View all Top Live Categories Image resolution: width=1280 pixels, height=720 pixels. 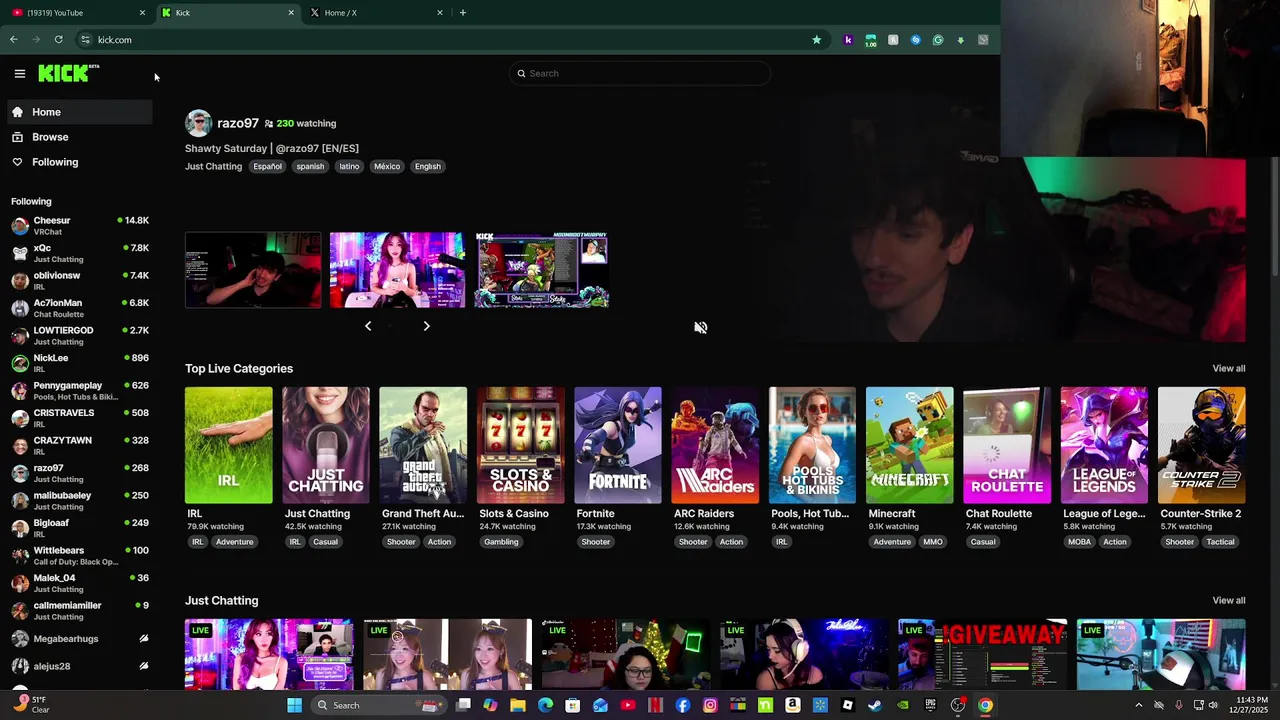tap(1229, 369)
